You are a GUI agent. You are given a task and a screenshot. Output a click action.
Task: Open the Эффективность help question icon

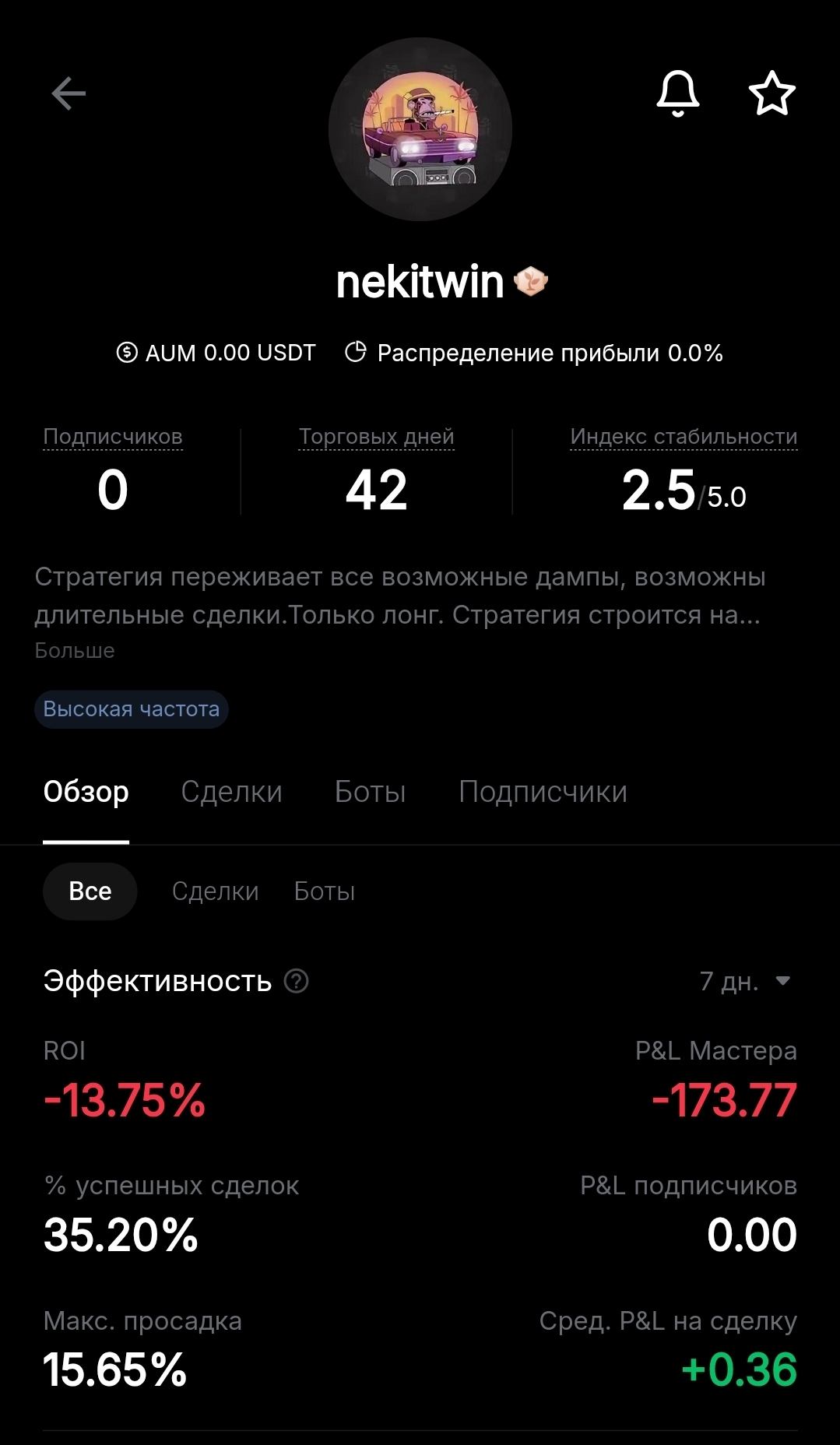[297, 981]
